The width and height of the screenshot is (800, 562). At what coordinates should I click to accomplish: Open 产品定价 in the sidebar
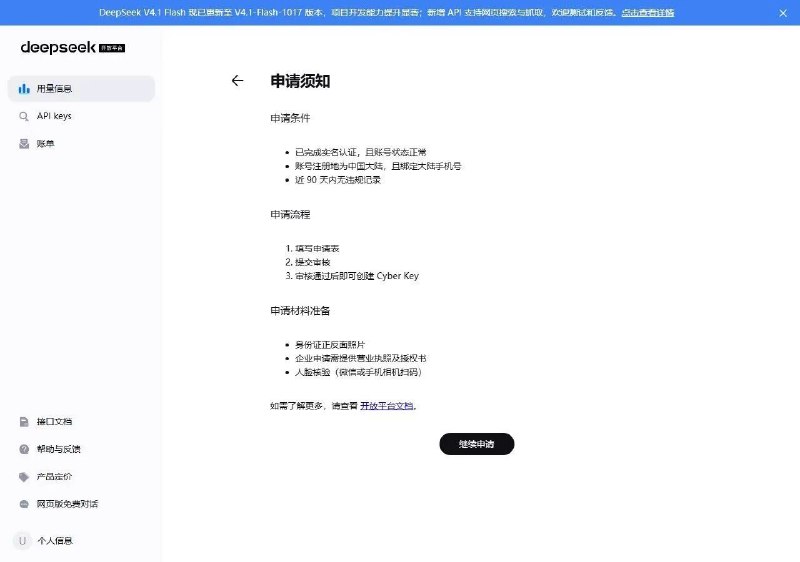pos(81,477)
